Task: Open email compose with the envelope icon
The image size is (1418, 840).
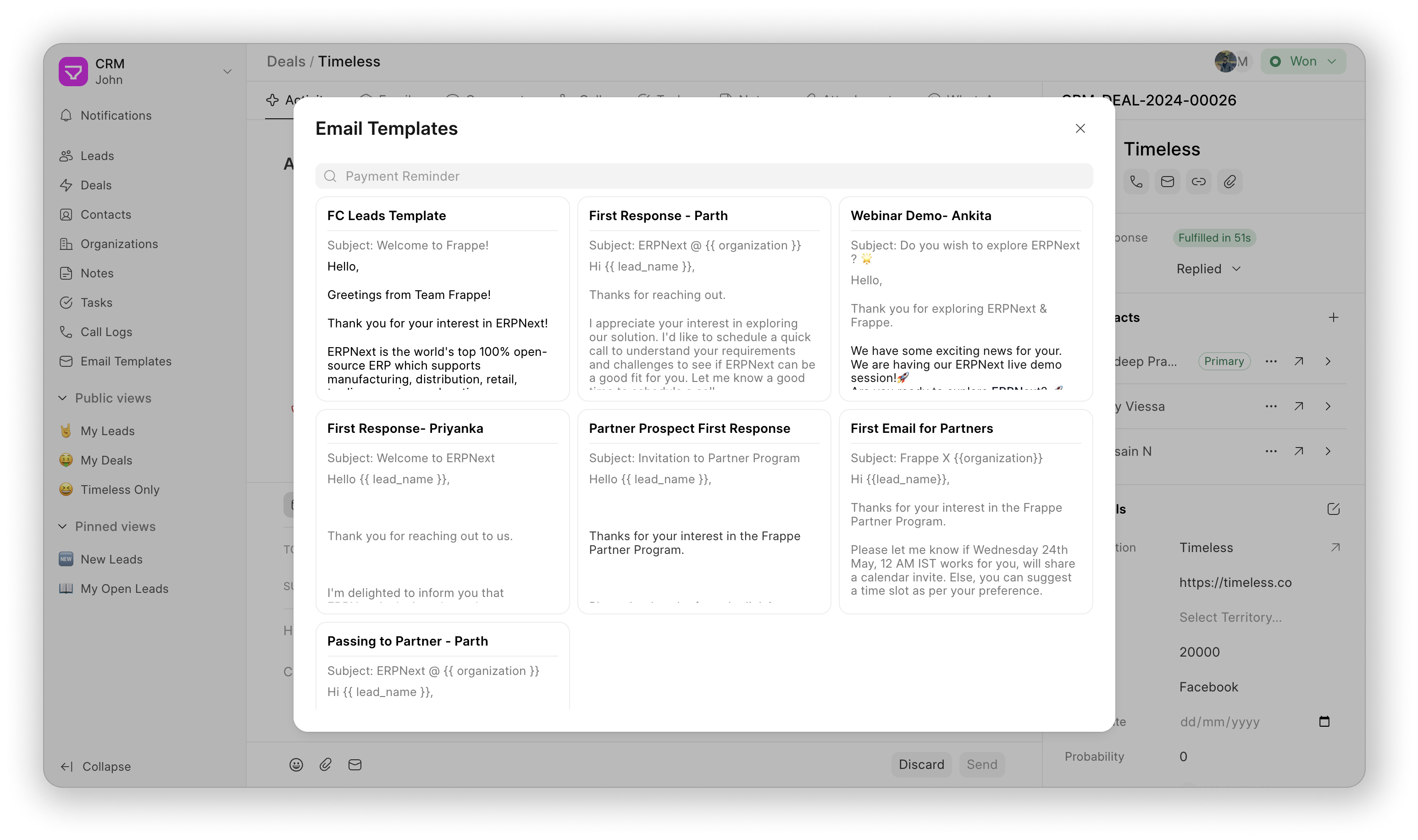Action: [1167, 182]
